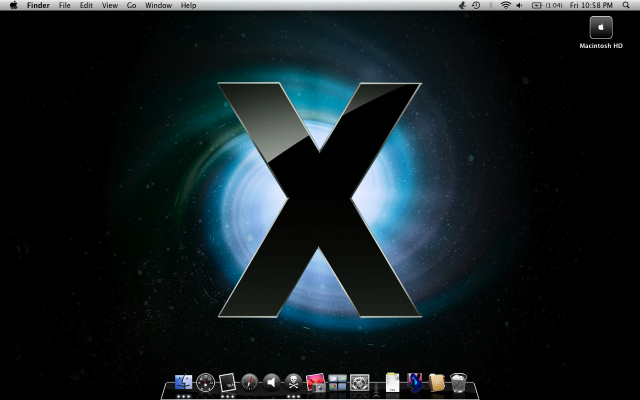Open the tilted black square dock app

point(227,382)
